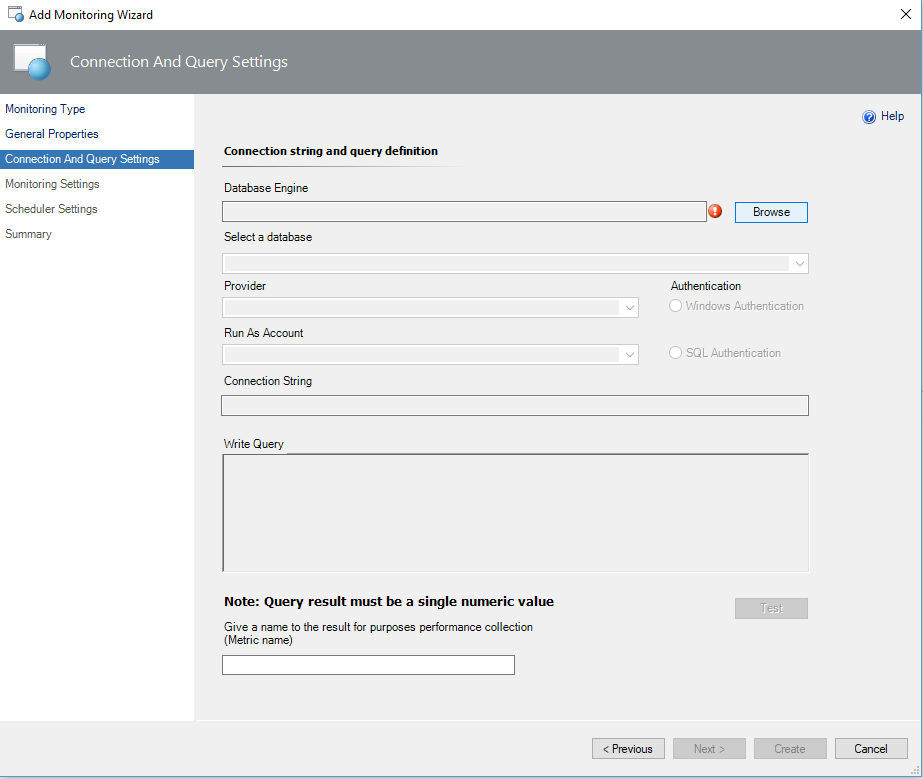Select Windows Authentication radio button
This screenshot has width=923, height=779.
pyautogui.click(x=677, y=306)
